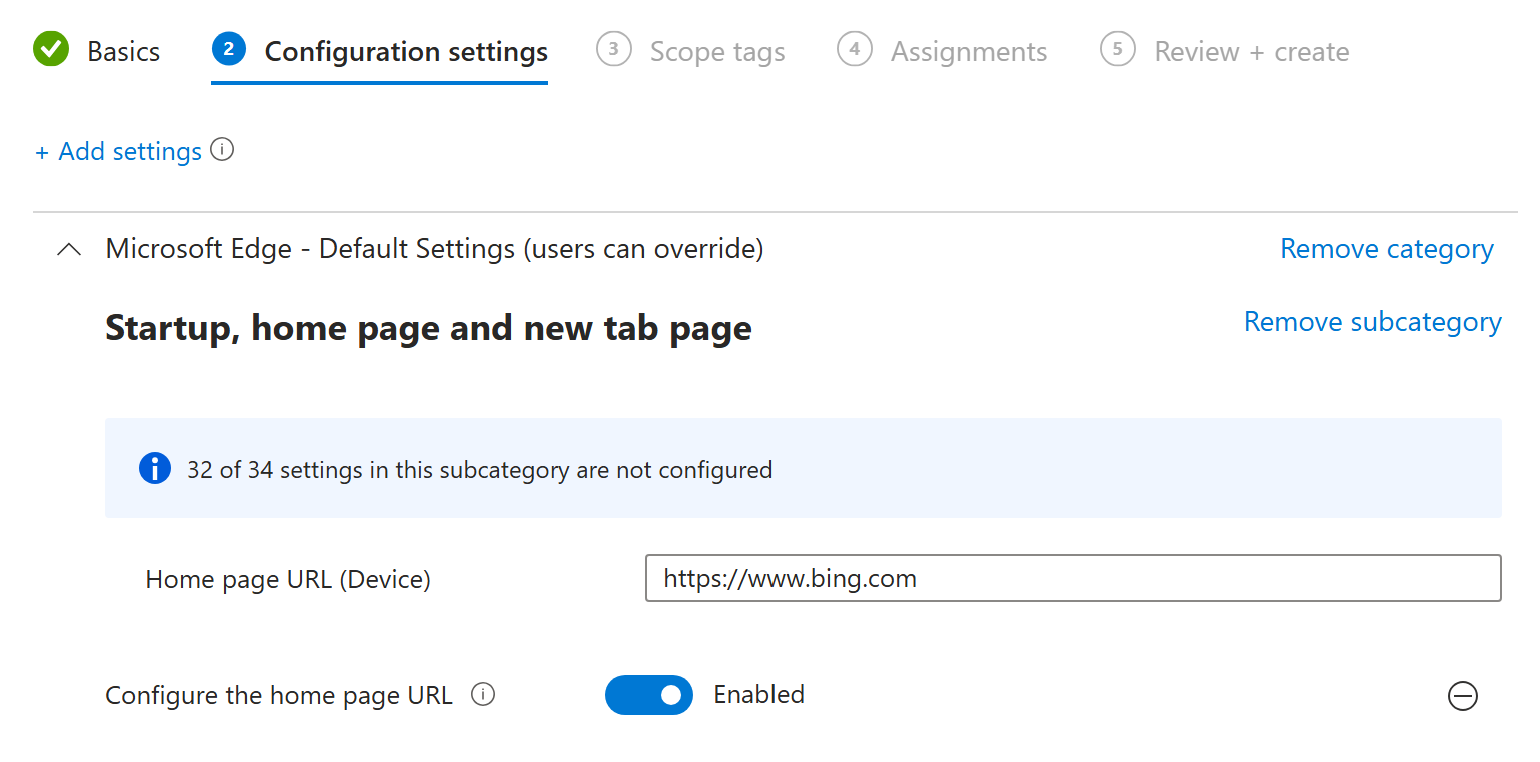Viewport: 1540px width, 762px height.
Task: Click the + Add settings link
Action: coord(119,152)
